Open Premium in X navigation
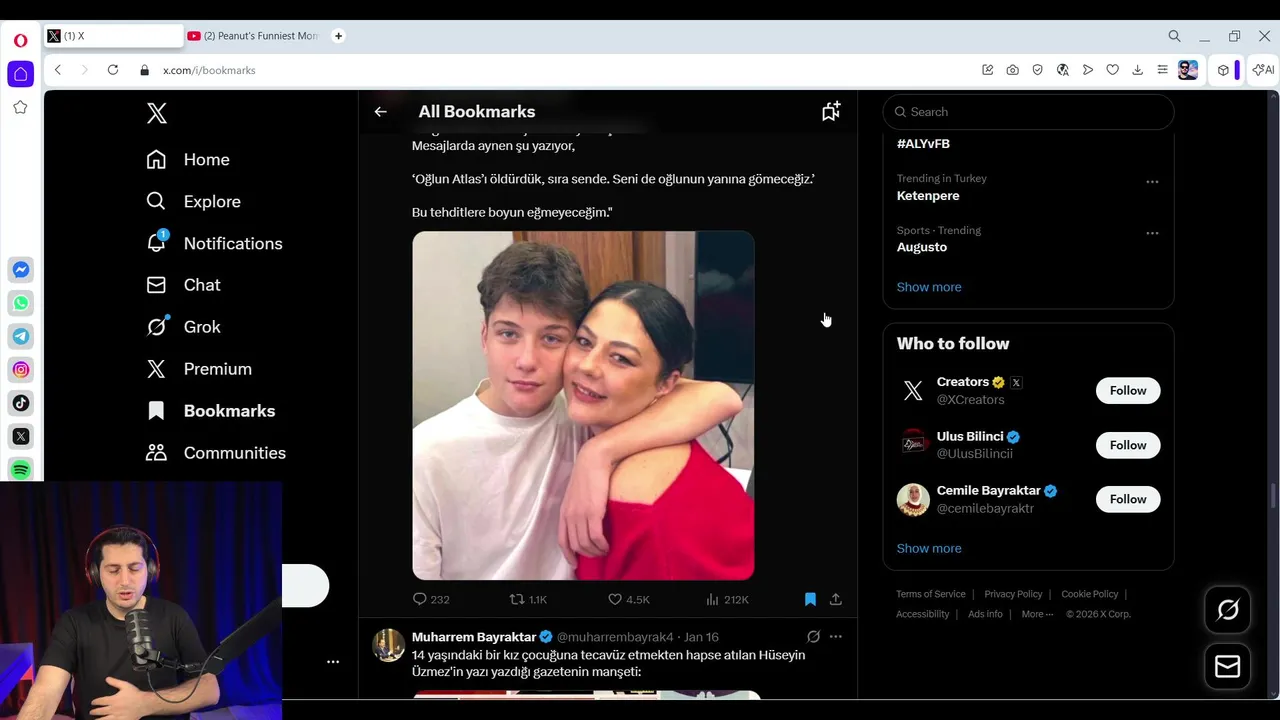 (199, 369)
